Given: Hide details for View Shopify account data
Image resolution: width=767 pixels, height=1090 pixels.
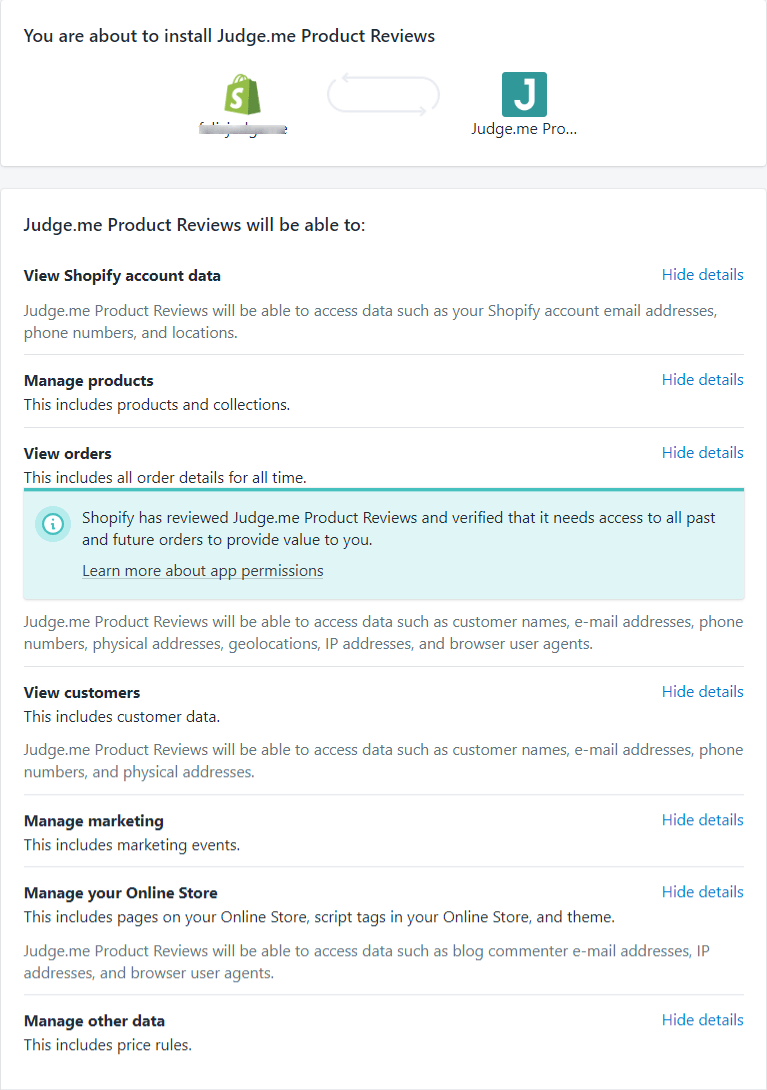Looking at the screenshot, I should click(702, 275).
